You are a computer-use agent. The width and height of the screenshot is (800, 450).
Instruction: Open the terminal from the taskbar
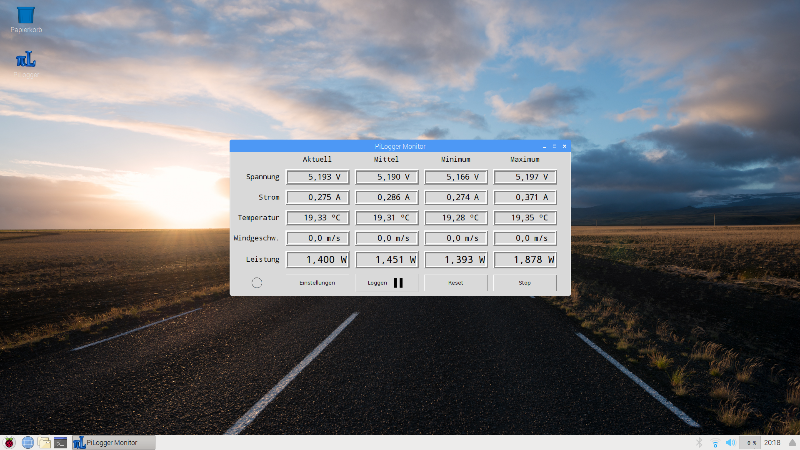pos(60,442)
